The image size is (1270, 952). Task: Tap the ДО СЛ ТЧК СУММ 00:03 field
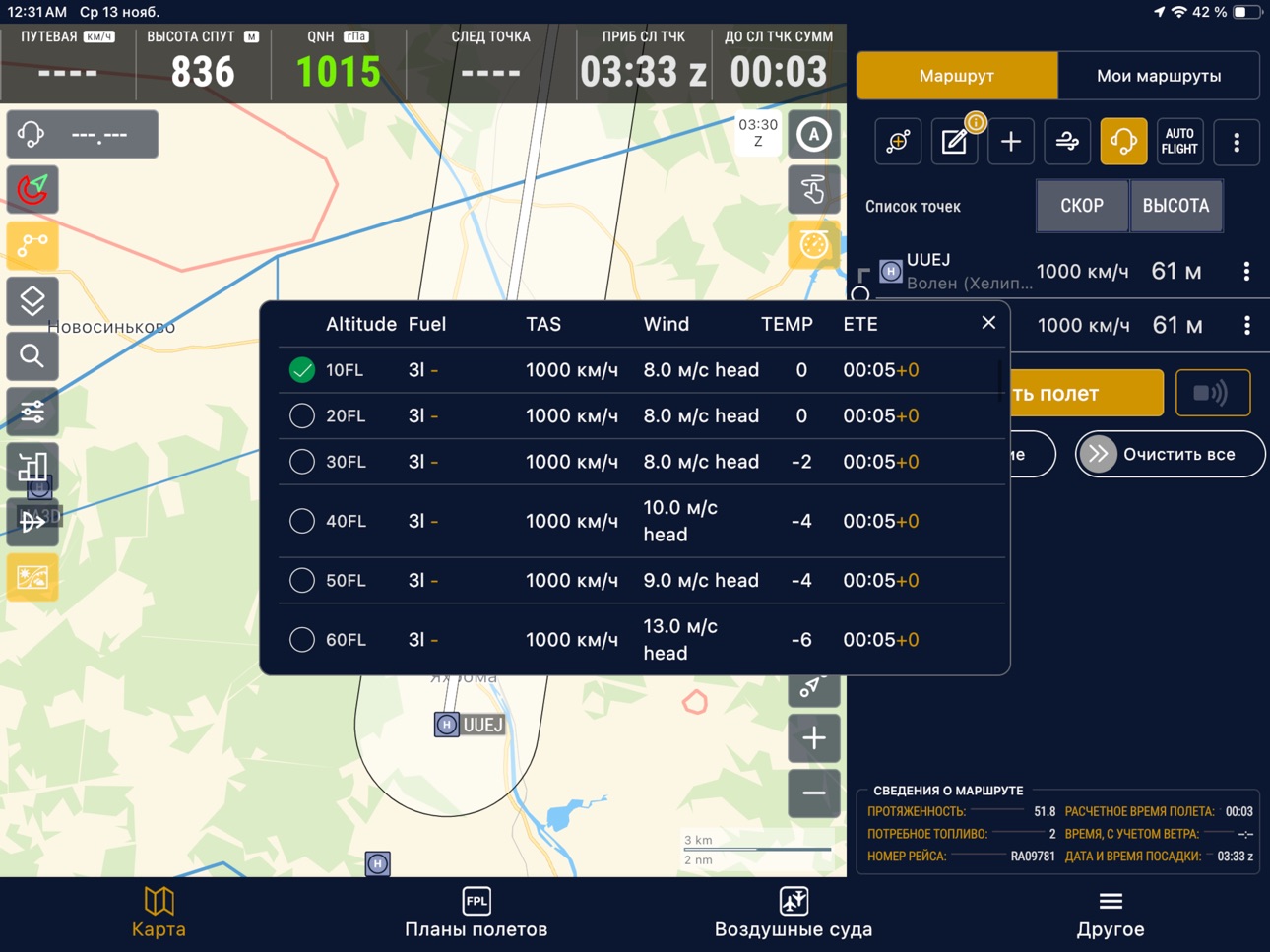coord(778,63)
